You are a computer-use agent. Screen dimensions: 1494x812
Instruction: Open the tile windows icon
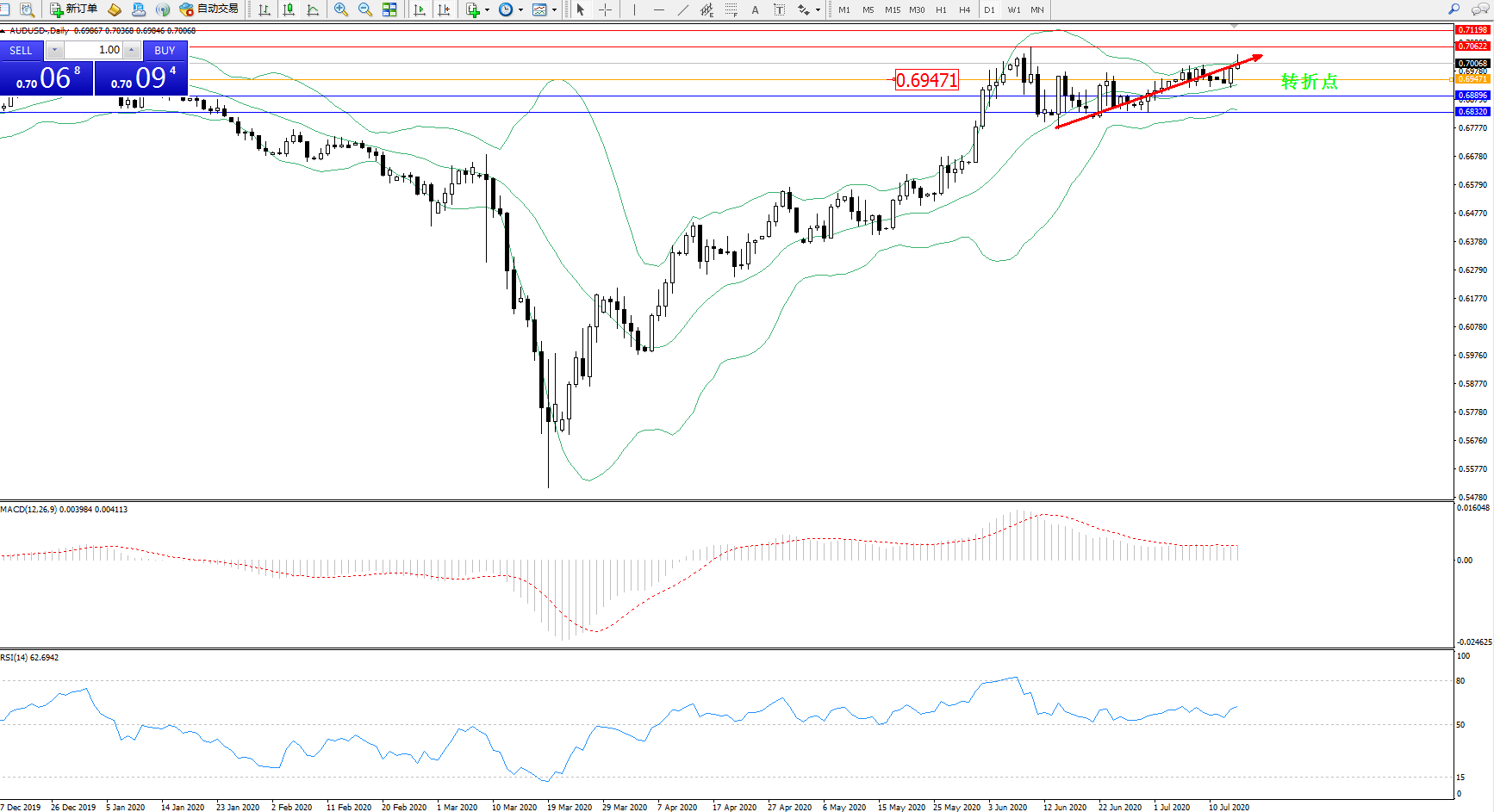pos(389,9)
